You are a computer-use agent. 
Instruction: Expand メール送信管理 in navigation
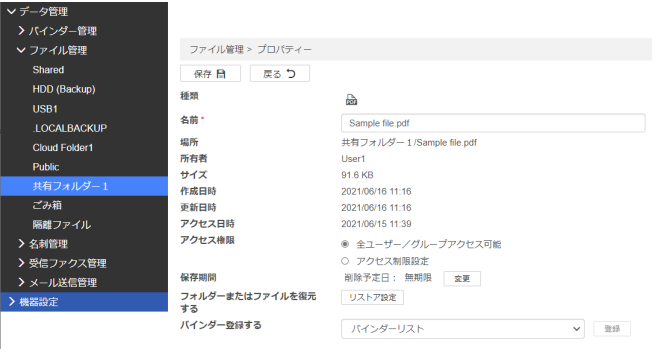(x=22, y=282)
